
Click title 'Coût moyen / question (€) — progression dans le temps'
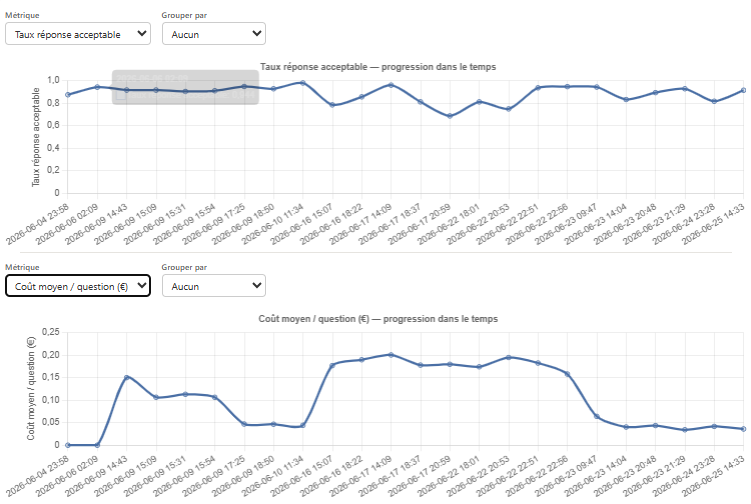point(378,319)
